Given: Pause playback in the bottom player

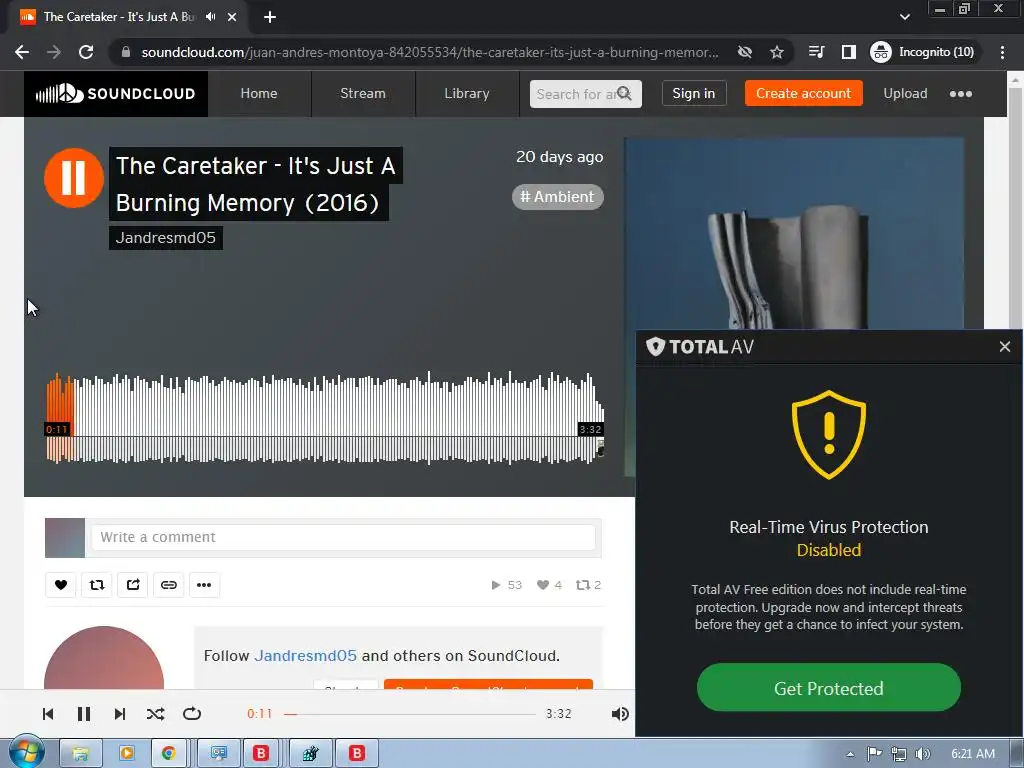Looking at the screenshot, I should click(84, 714).
